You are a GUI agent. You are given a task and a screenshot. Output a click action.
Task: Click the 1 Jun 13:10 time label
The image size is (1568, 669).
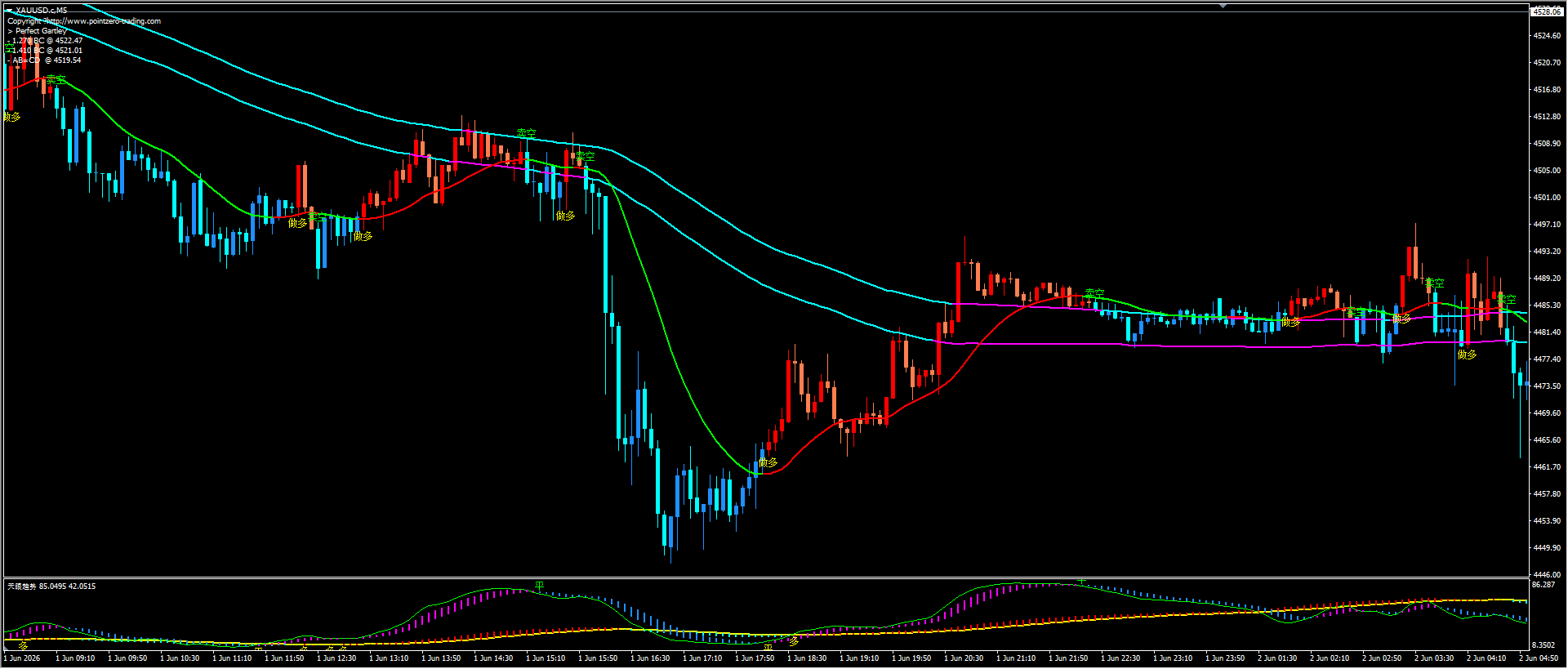389,658
